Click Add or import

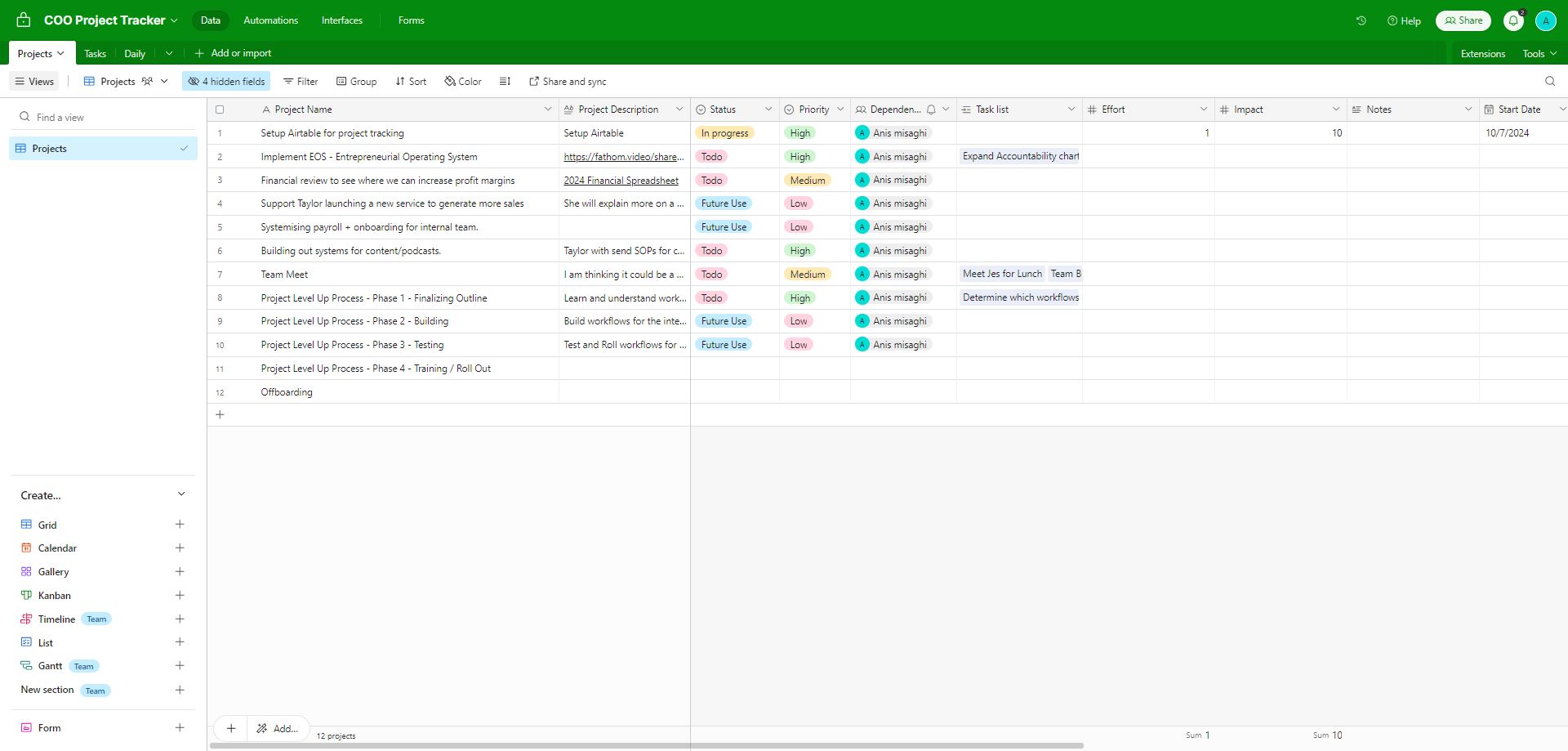click(x=233, y=53)
